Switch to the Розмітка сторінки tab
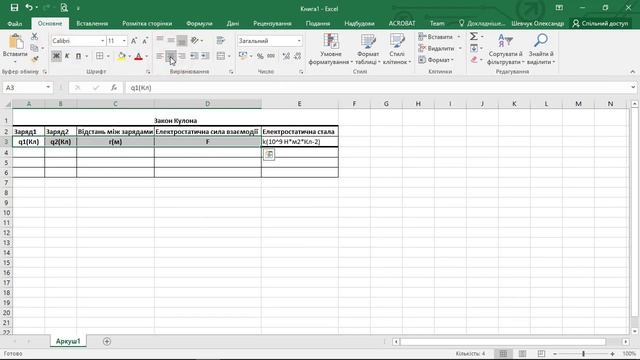 pyautogui.click(x=147, y=23)
